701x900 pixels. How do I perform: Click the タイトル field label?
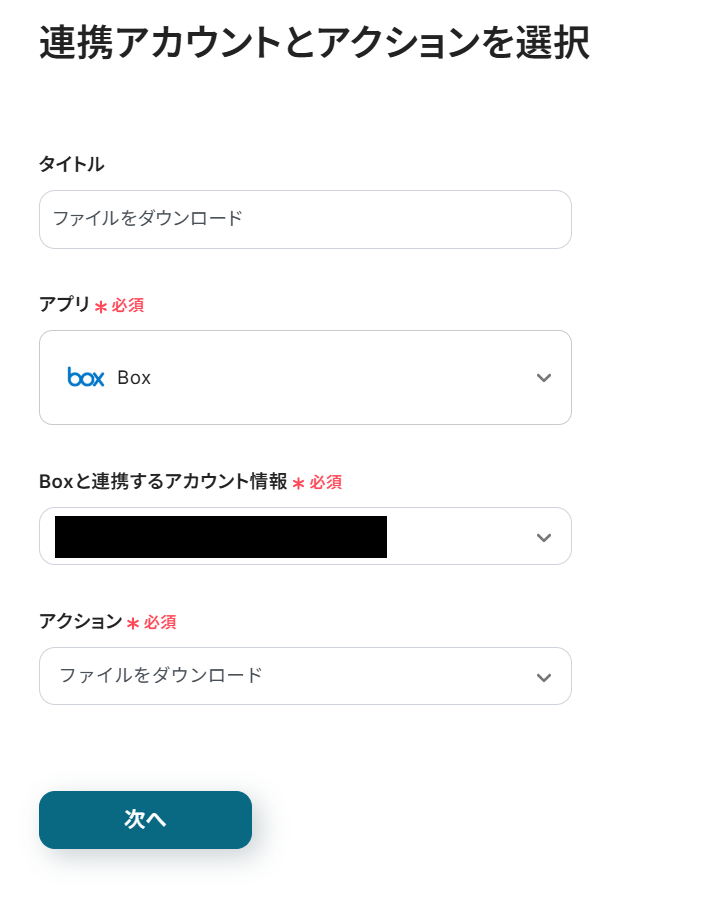(71, 165)
